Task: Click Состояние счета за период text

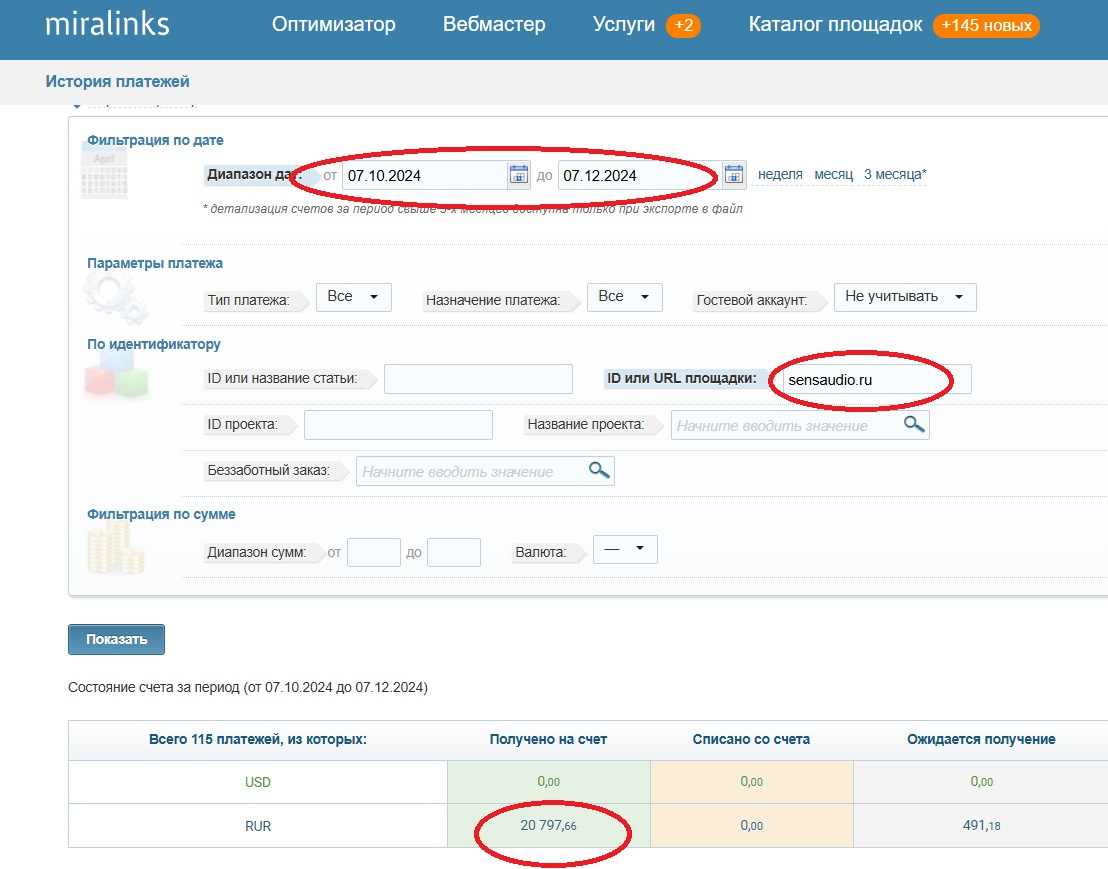Action: 248,687
